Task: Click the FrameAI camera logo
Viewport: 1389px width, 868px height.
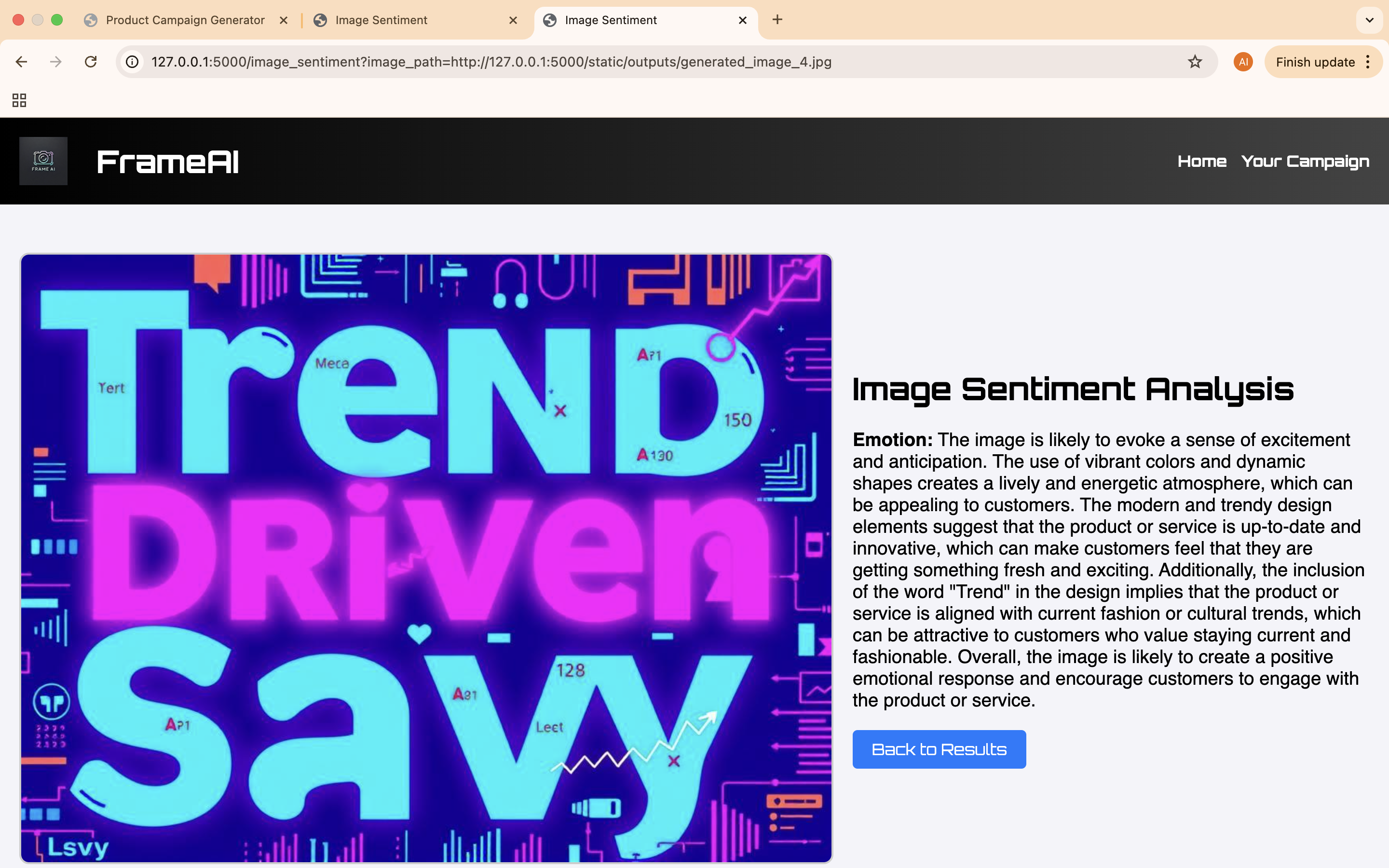Action: click(43, 162)
